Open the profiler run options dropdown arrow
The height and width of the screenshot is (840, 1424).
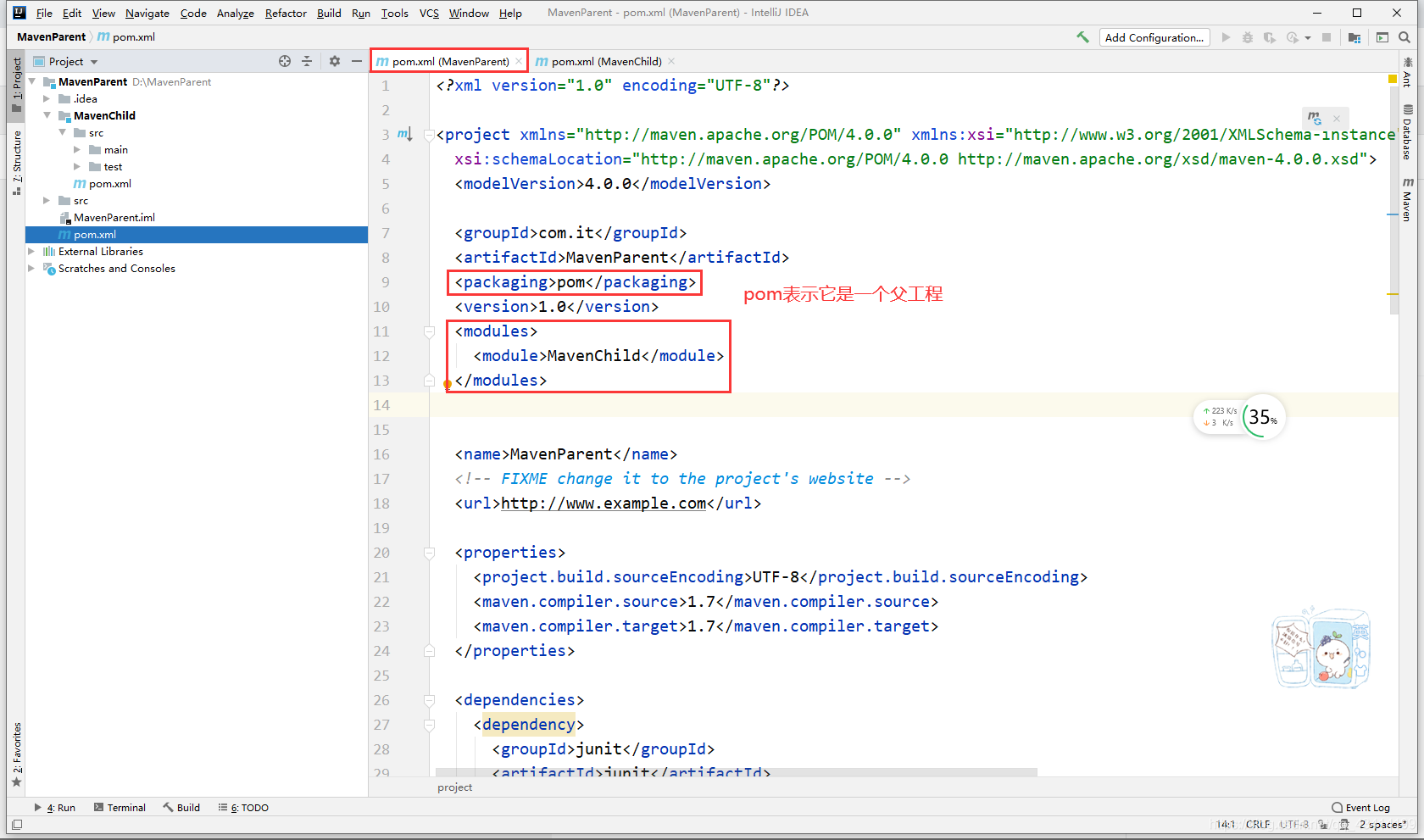tap(1308, 38)
